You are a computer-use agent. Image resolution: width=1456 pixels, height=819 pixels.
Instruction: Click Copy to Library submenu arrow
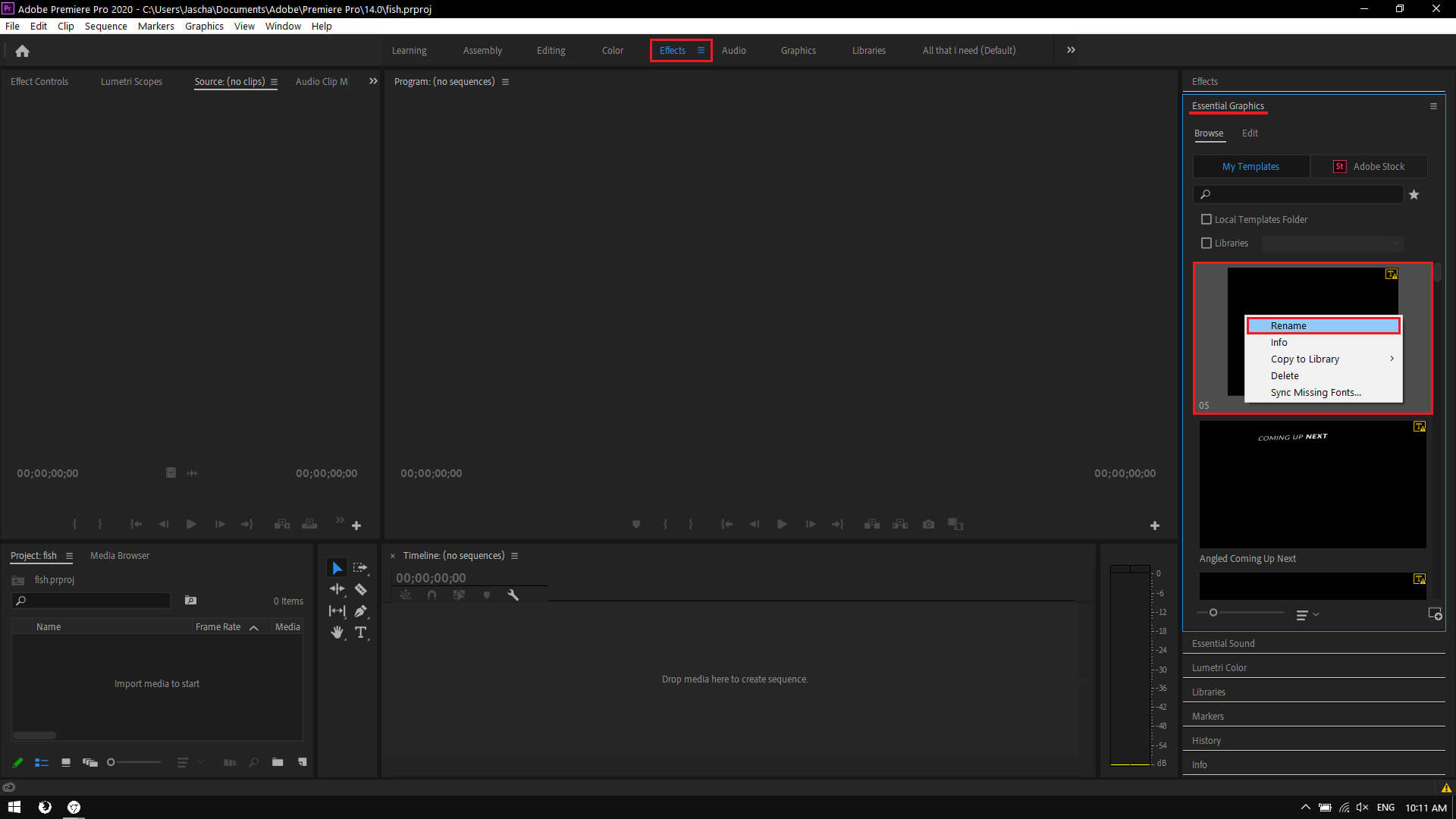[1392, 359]
